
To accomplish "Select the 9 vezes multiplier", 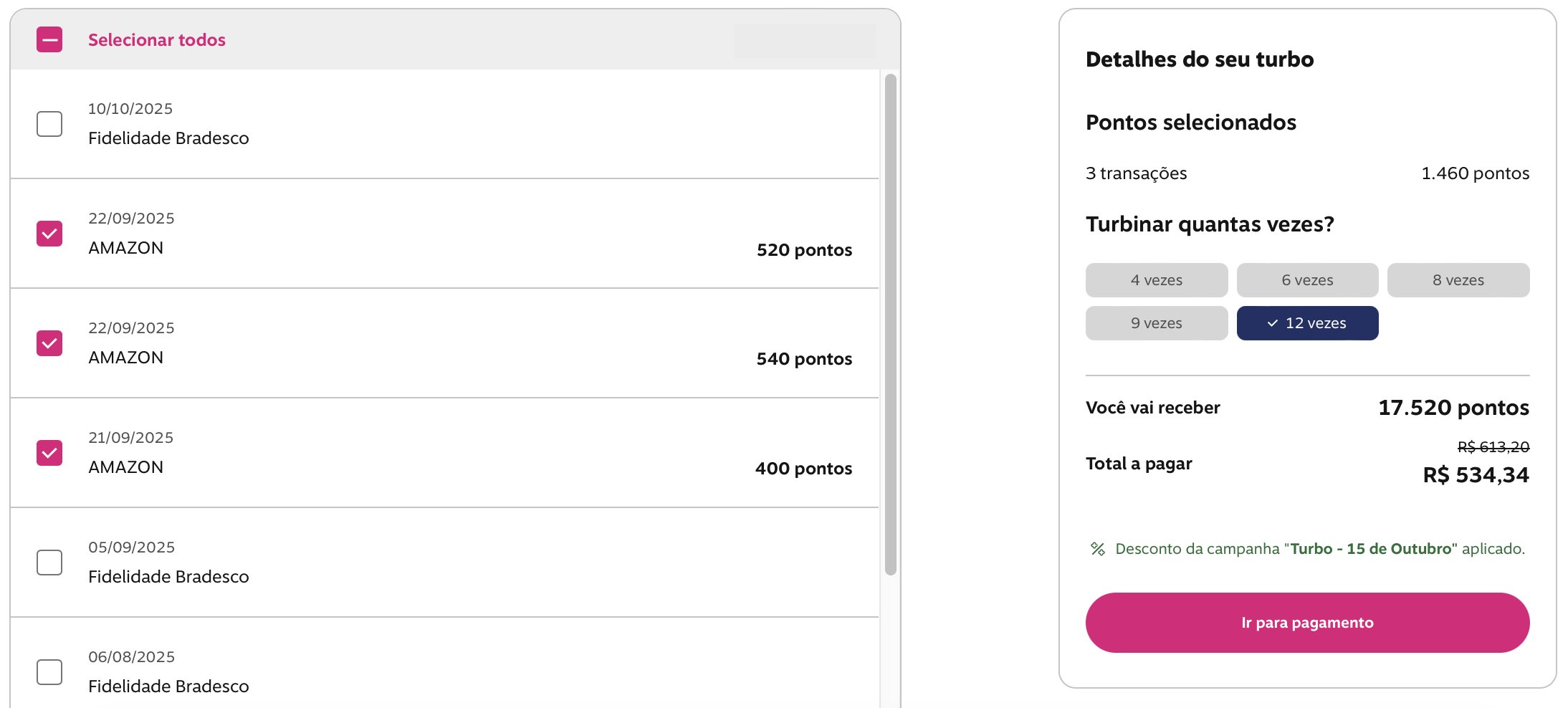I will pyautogui.click(x=1156, y=323).
